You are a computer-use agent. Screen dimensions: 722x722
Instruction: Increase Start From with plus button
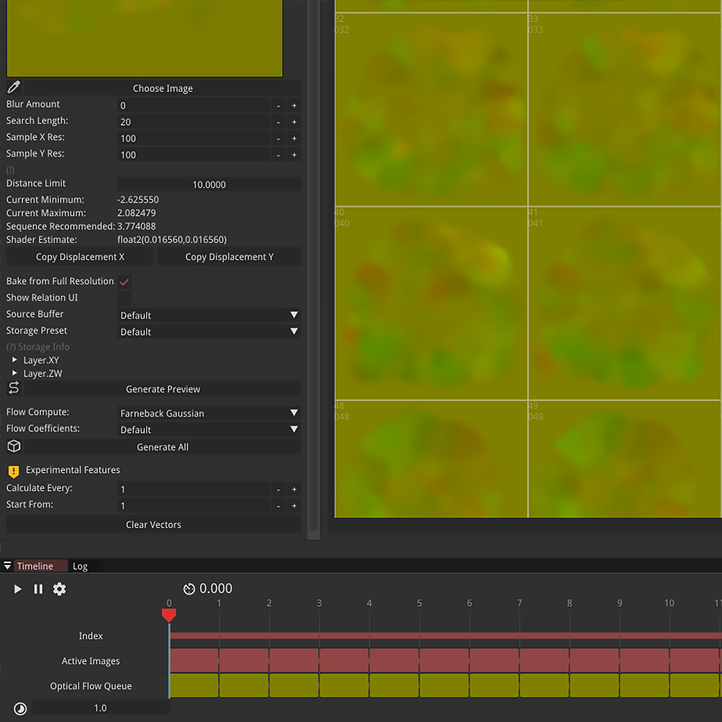(x=294, y=506)
